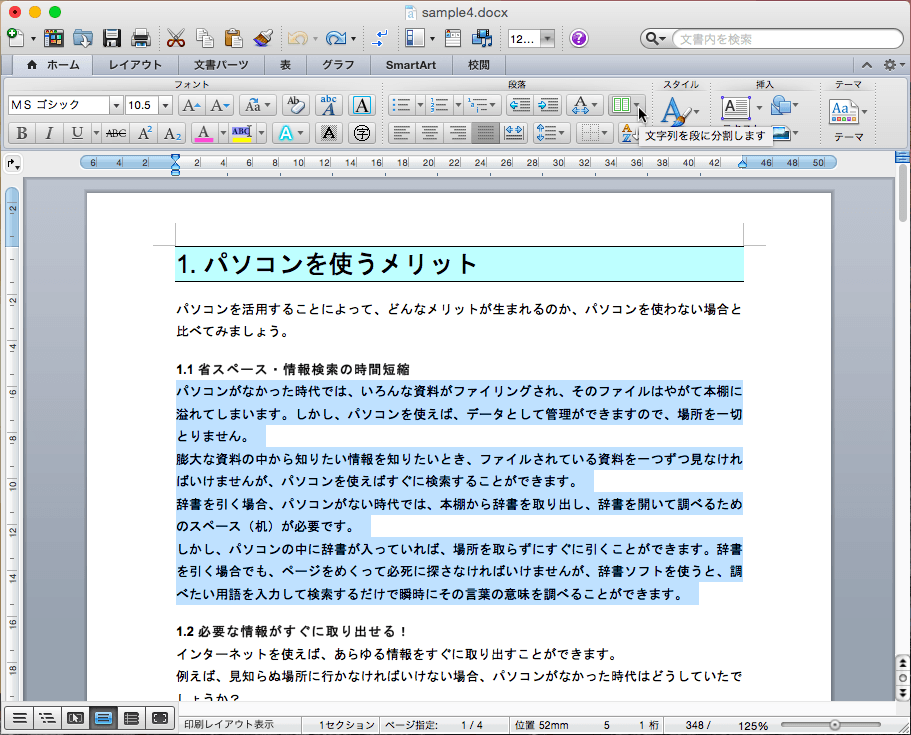Click the phonetic guide abc icon
Screen dimensions: 911x735
pos(329,105)
